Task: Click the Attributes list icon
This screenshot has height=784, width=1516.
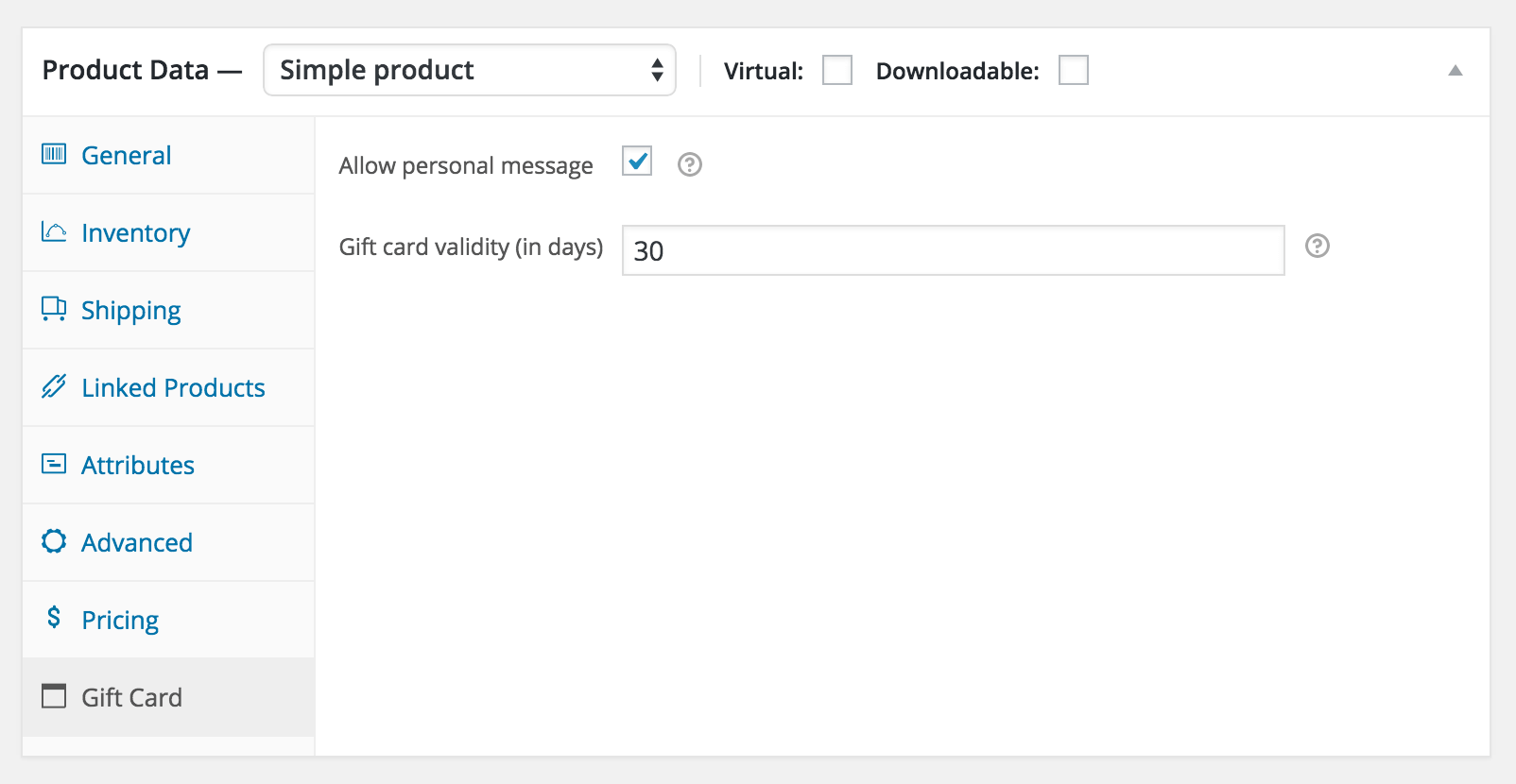Action: (x=54, y=464)
